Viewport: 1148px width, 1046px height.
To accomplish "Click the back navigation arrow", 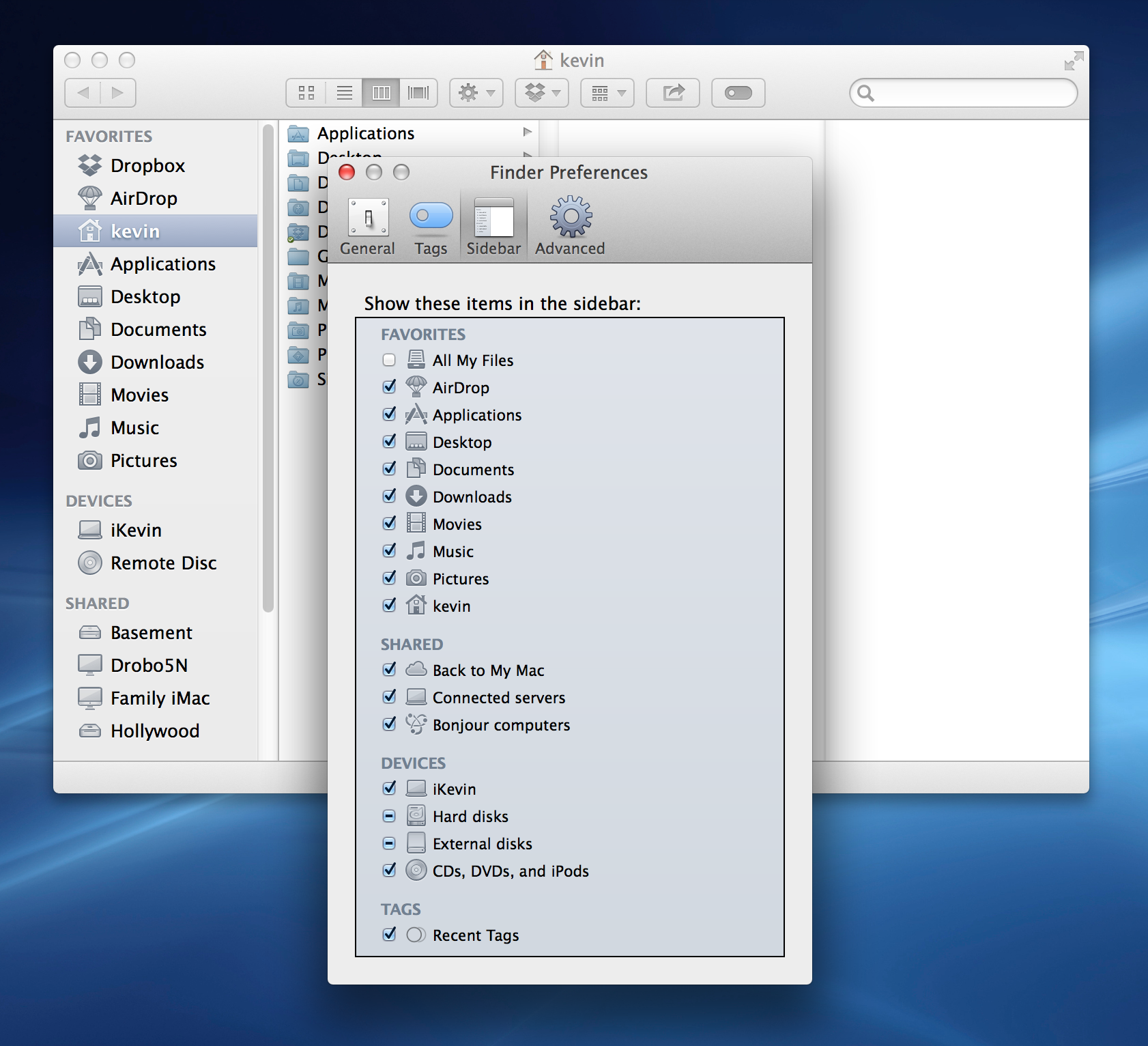I will [85, 93].
